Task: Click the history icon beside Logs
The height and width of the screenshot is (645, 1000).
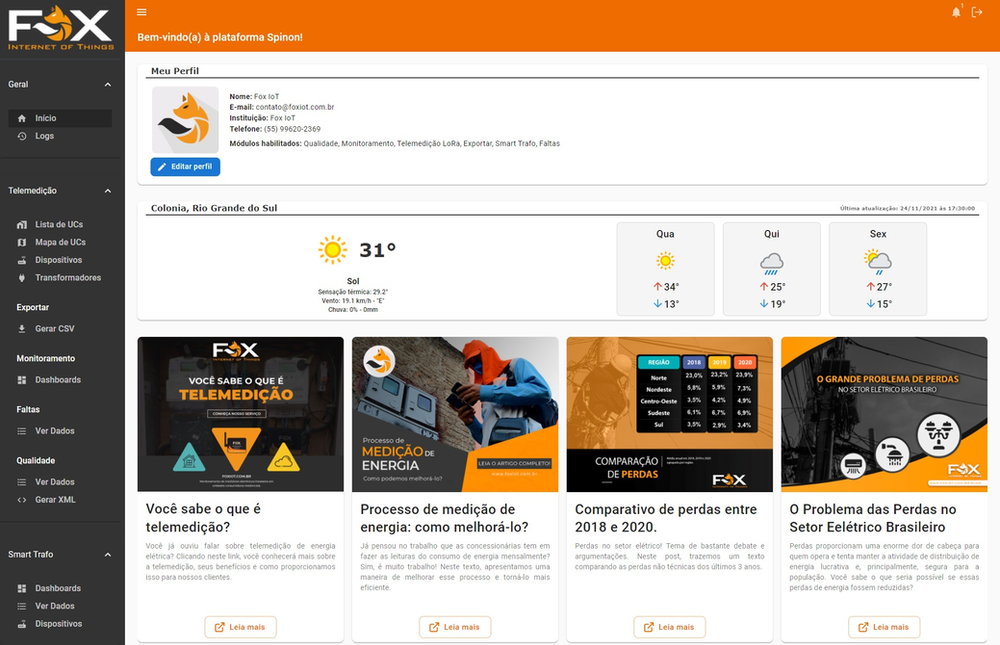Action: click(22, 136)
